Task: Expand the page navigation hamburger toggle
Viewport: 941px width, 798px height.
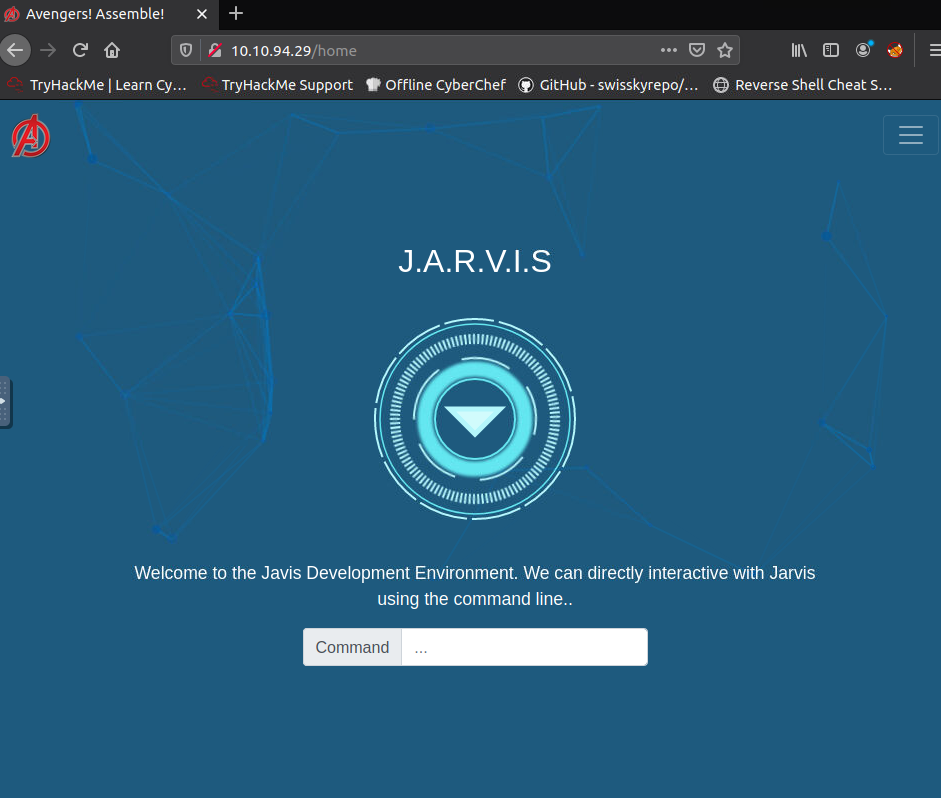Action: pos(910,135)
